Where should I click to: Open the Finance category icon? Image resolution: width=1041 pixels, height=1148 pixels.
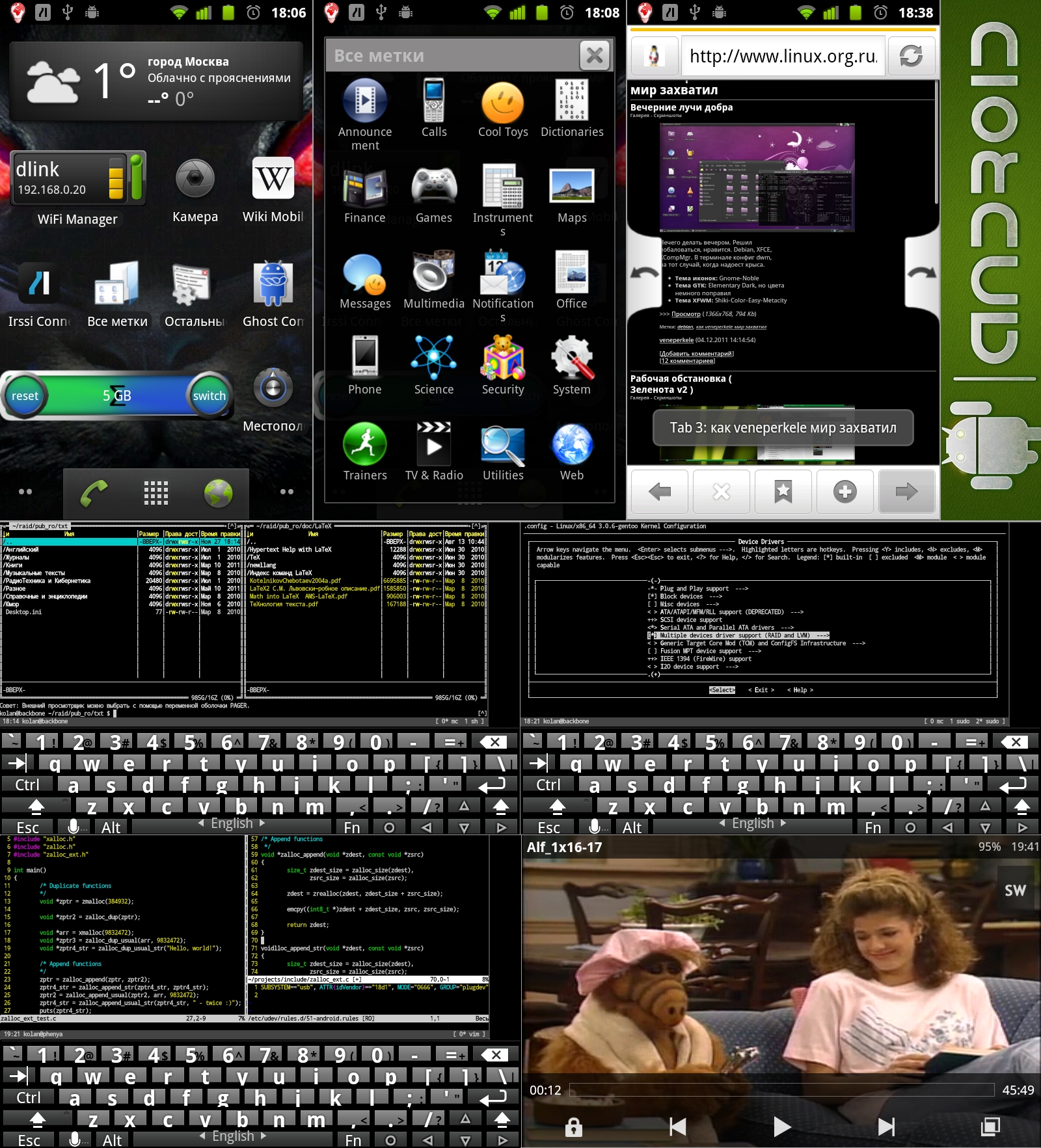point(365,187)
